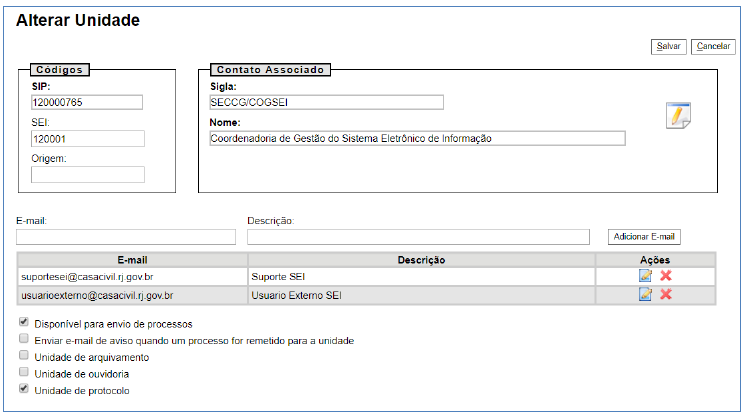Edit the usuarioexterno@casacivil.rj.gov.br email row
745x418 pixels.
point(645,294)
